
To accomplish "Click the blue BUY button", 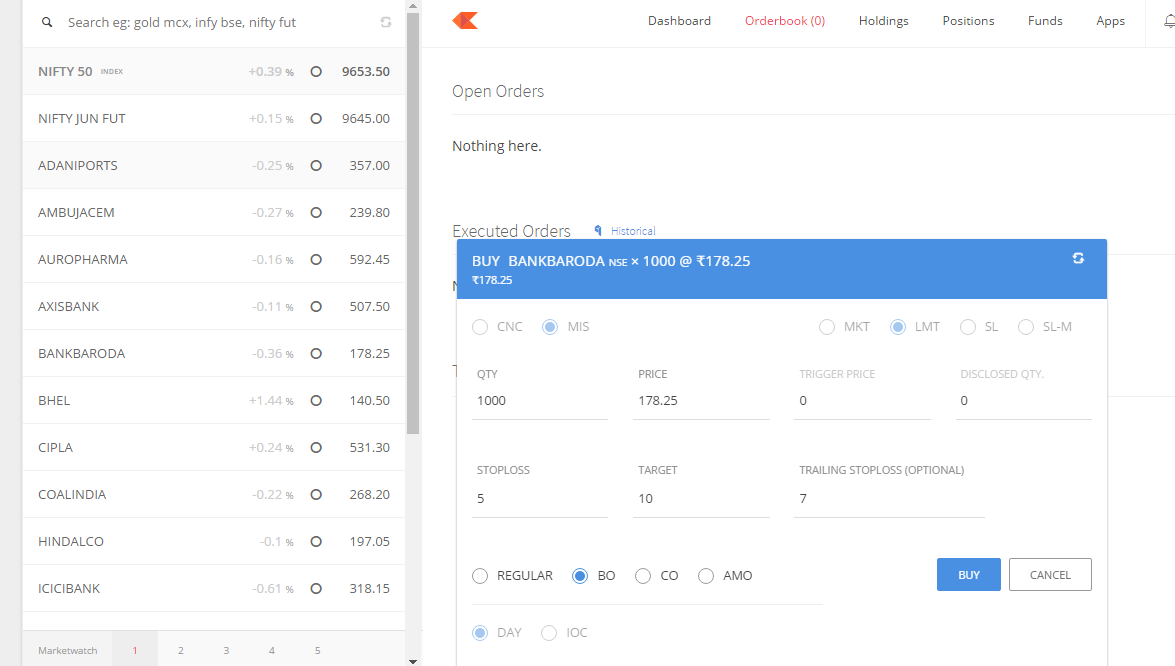I will point(968,575).
